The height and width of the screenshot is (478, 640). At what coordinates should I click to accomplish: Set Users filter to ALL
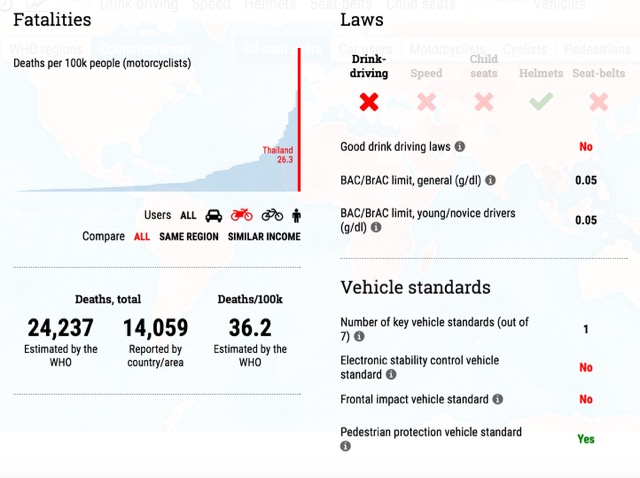[188, 215]
